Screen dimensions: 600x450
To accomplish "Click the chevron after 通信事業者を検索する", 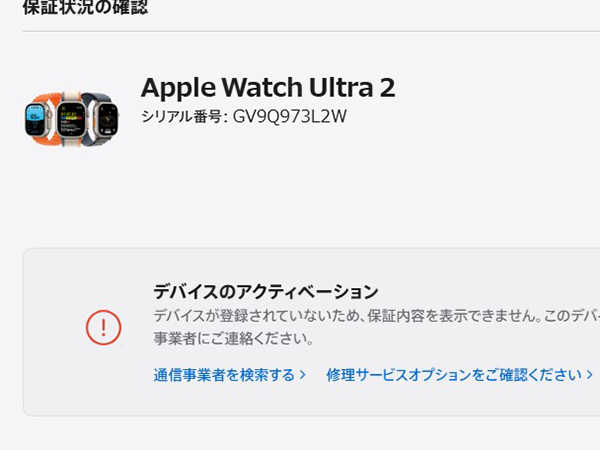I will tap(303, 375).
